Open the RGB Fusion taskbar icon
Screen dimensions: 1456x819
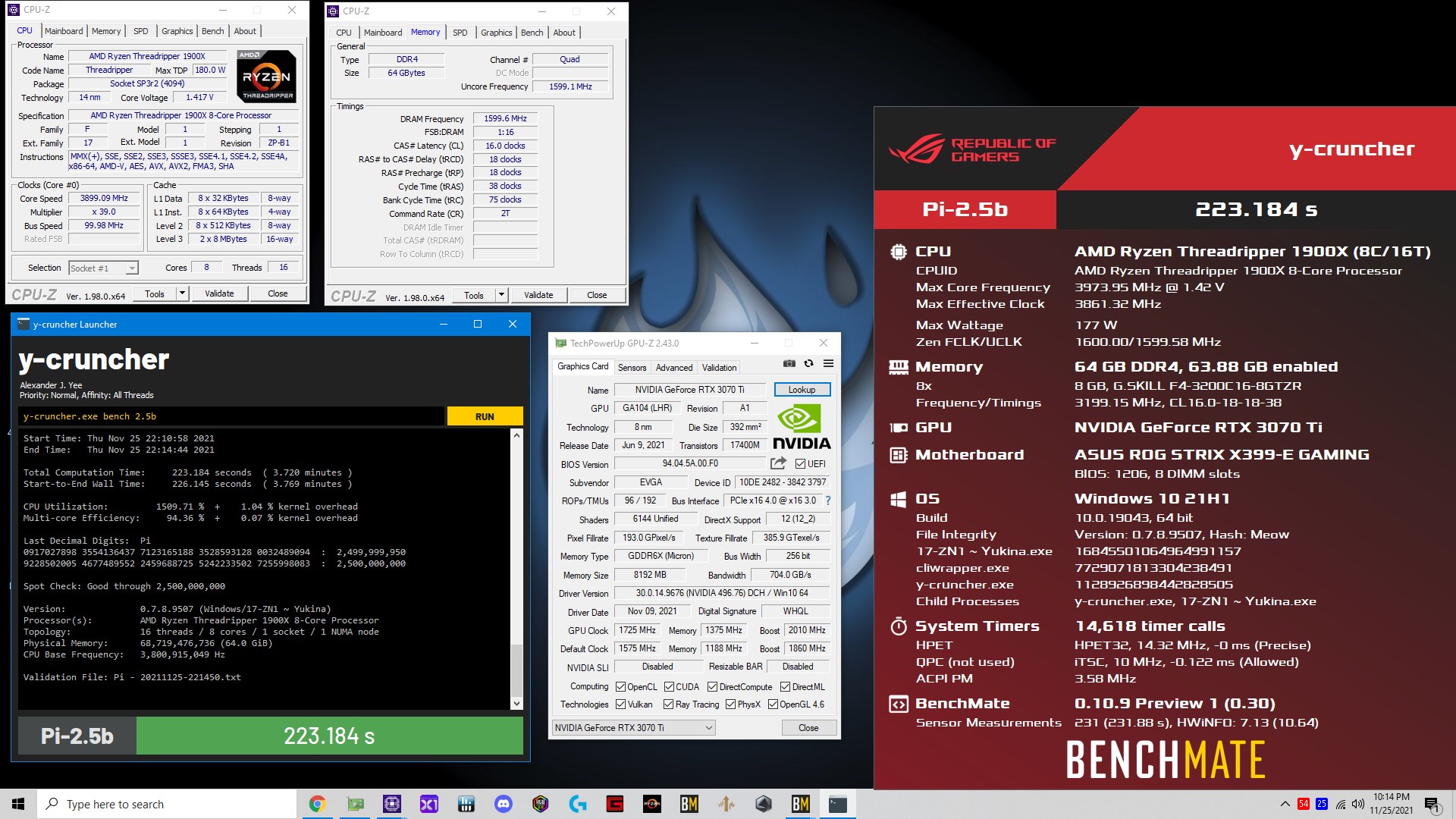click(x=541, y=804)
